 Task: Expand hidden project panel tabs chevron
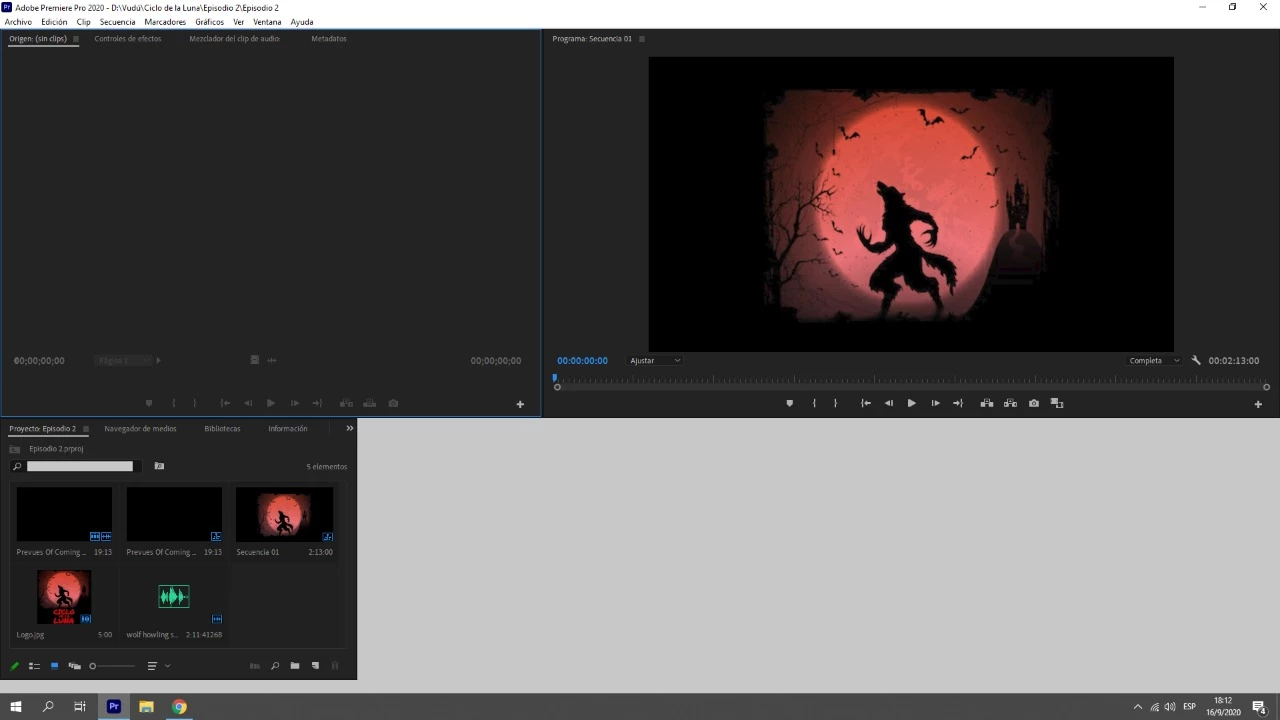[349, 428]
